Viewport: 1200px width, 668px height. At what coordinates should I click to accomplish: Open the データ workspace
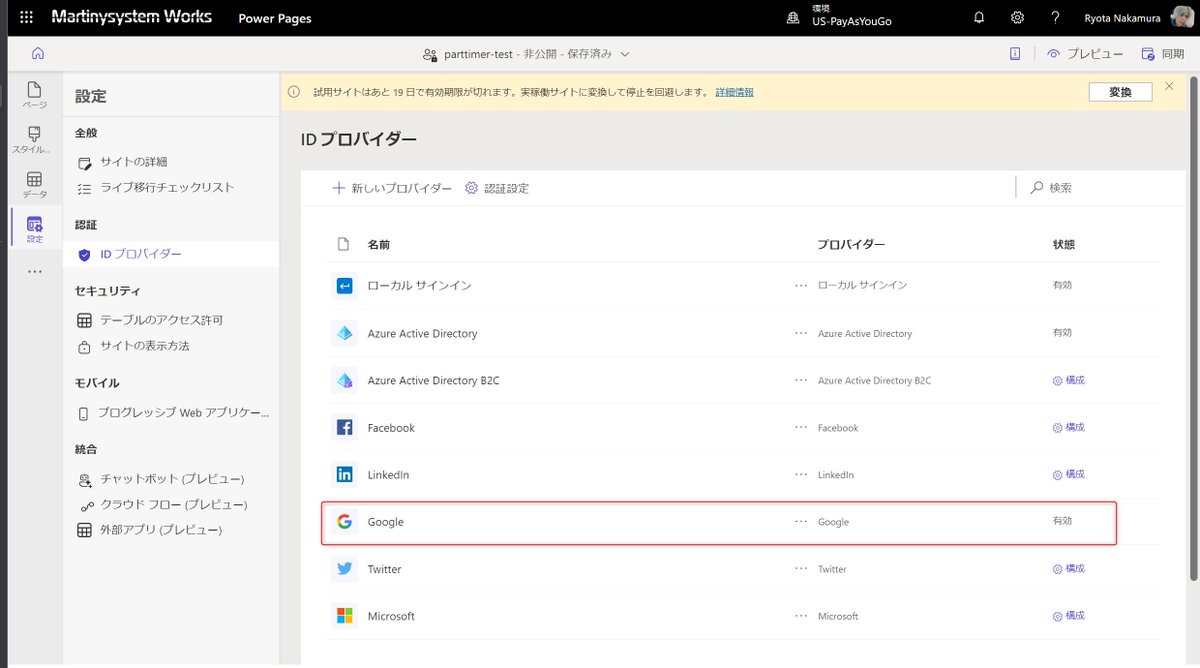point(35,185)
